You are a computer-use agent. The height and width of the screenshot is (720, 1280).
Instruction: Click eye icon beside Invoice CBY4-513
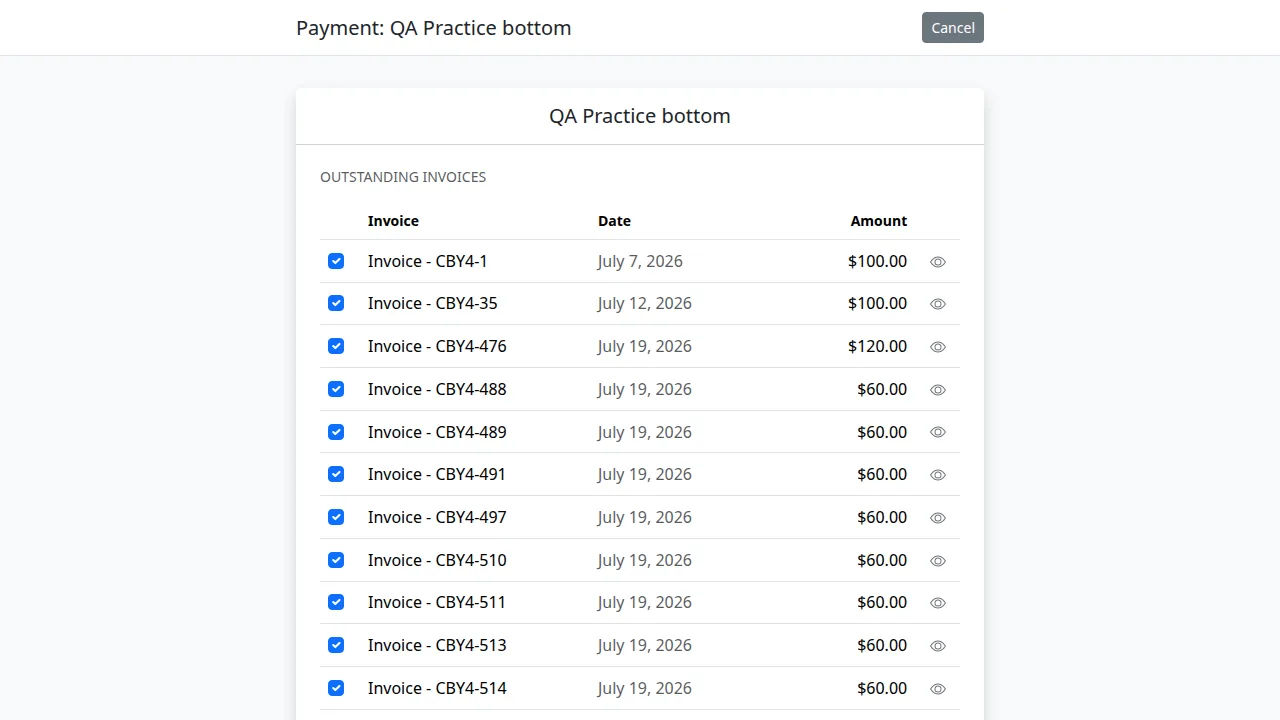tap(938, 646)
